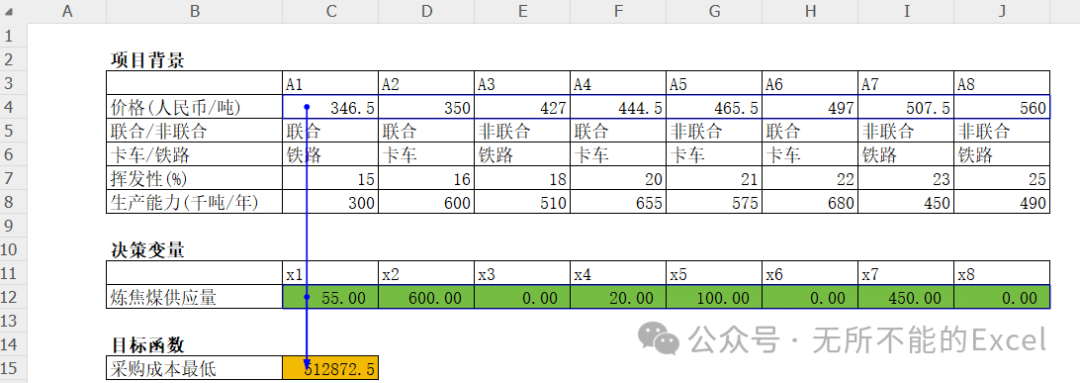Click variable header x8
Screen dimensions: 1080x383
pos(1001,273)
